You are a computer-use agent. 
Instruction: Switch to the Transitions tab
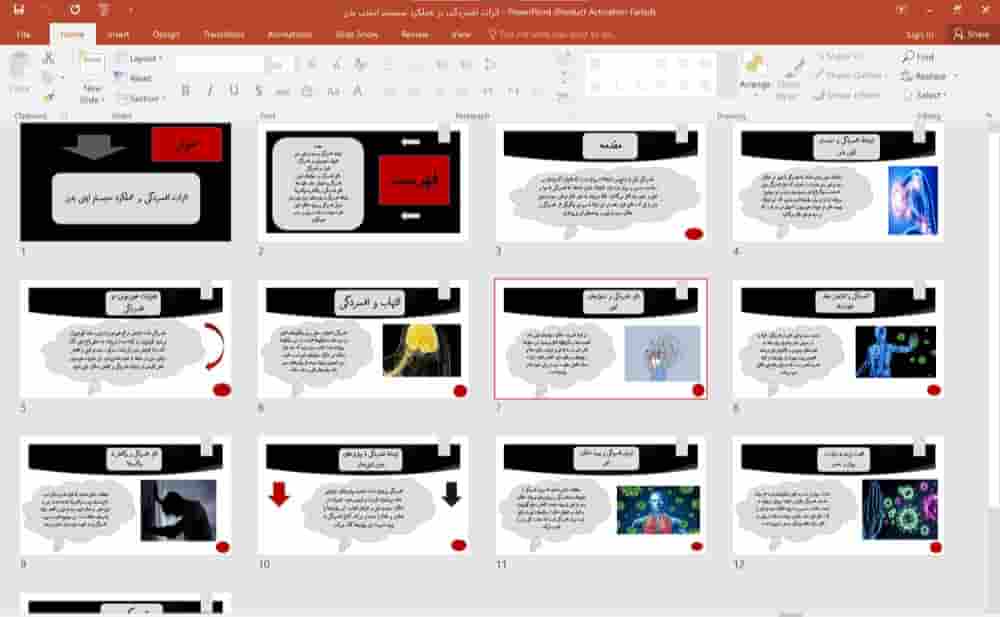[x=223, y=34]
